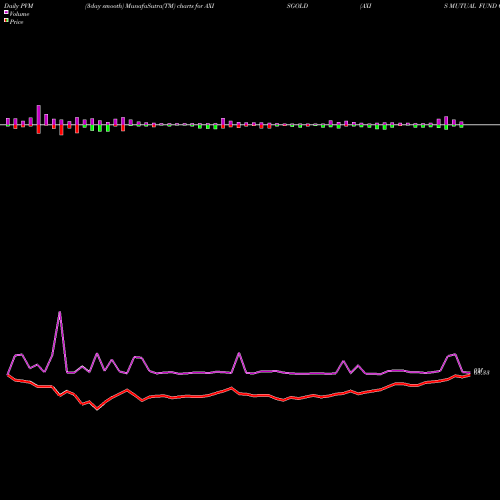
Task: Click the purple Volume legend swatch
Action: coord(6,12)
